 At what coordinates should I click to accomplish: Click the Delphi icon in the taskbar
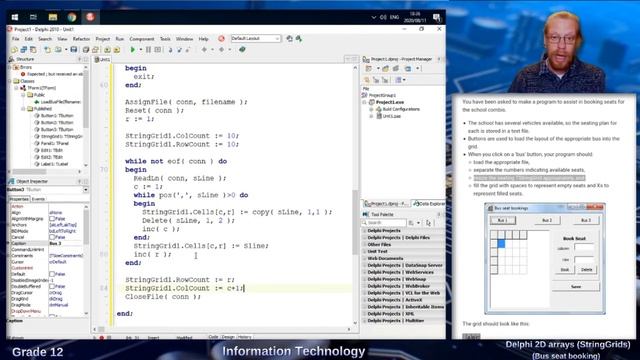click(90, 17)
